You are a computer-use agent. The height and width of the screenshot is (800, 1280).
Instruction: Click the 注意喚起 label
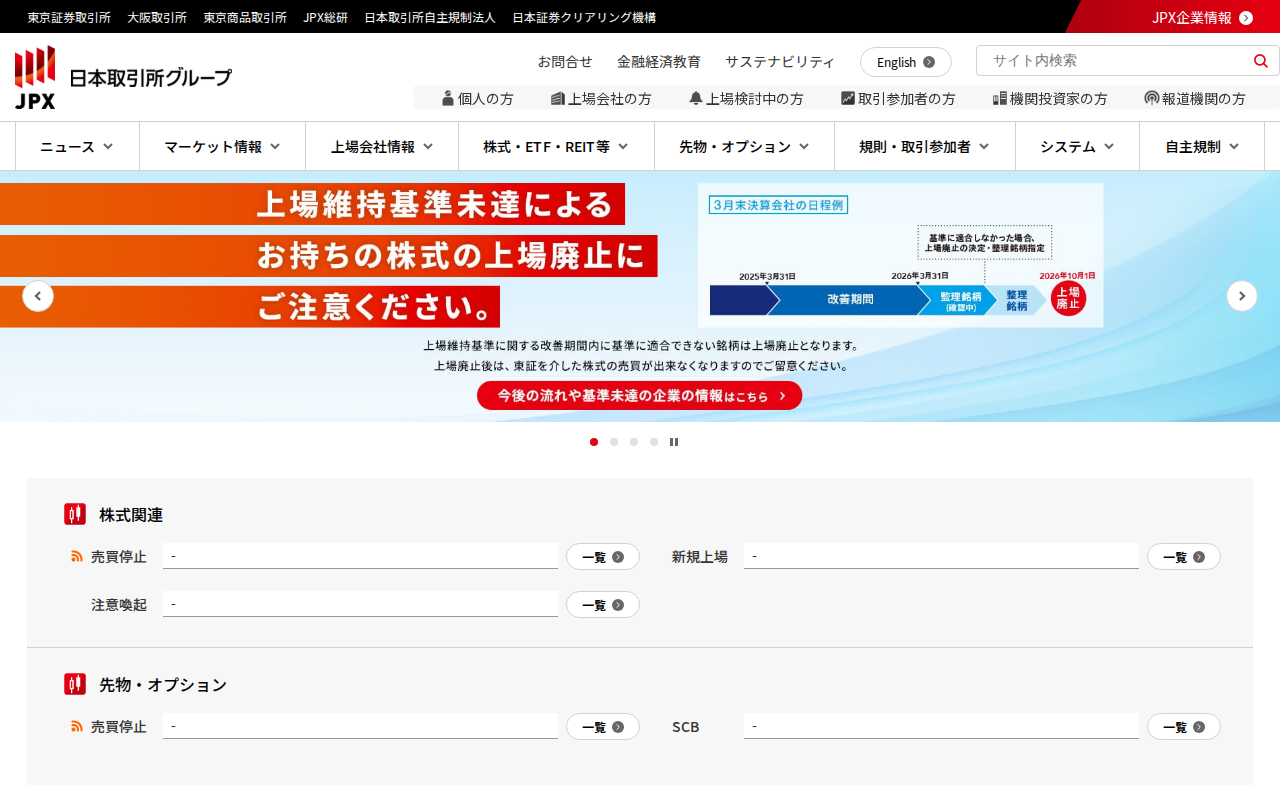pyautogui.click(x=119, y=605)
